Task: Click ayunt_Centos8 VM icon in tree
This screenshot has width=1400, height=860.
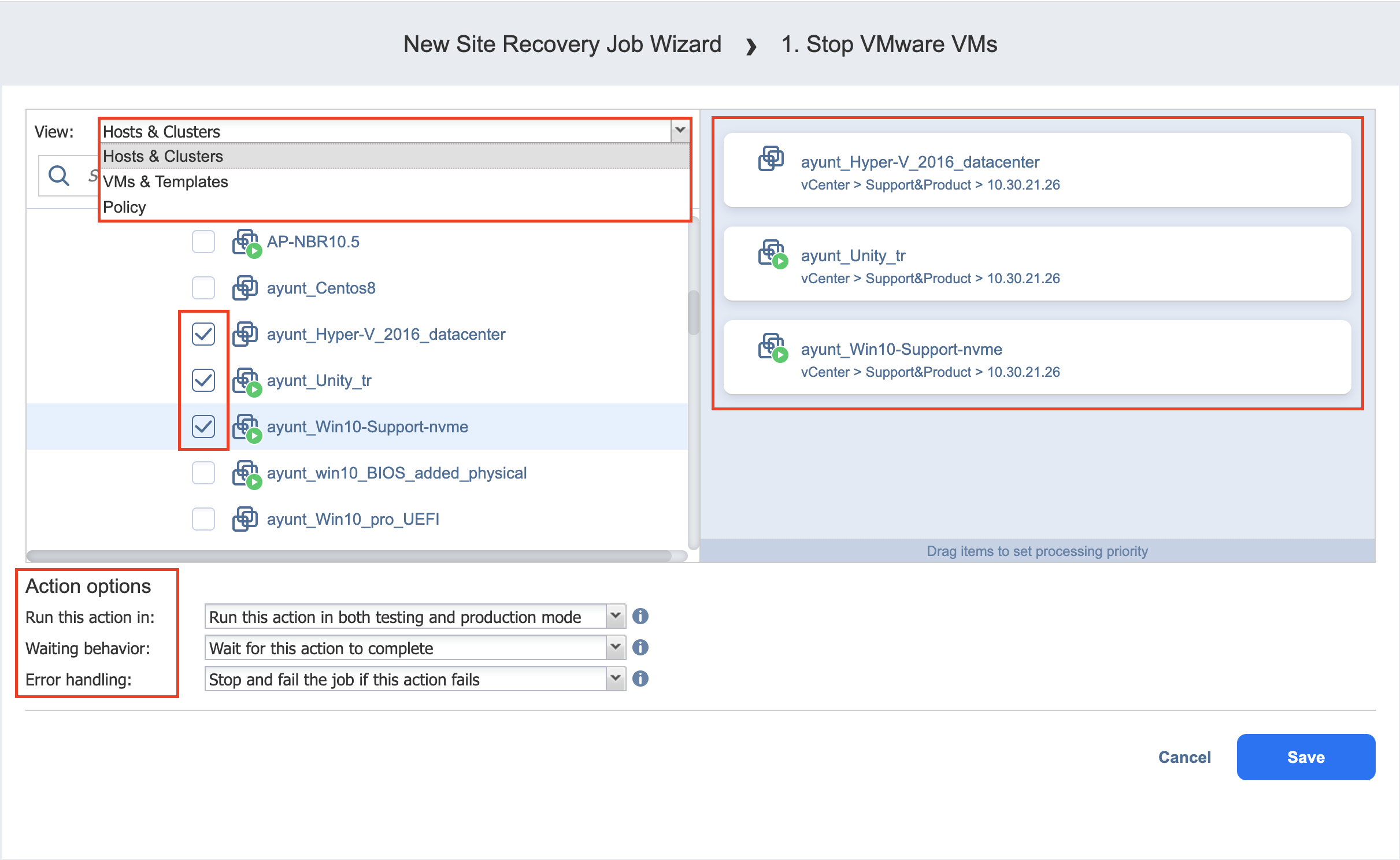Action: [x=245, y=288]
